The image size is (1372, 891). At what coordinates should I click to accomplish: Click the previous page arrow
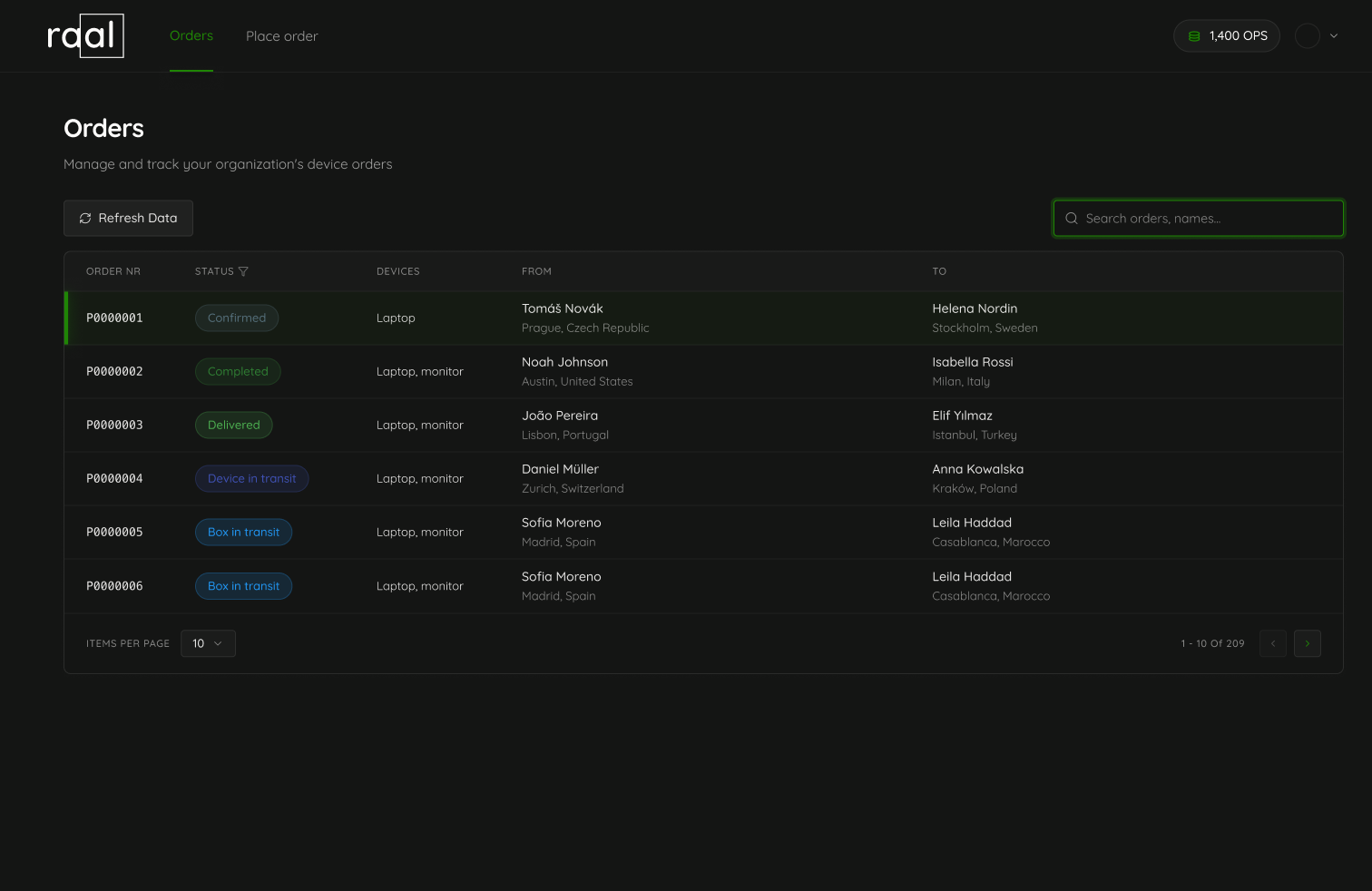1272,643
